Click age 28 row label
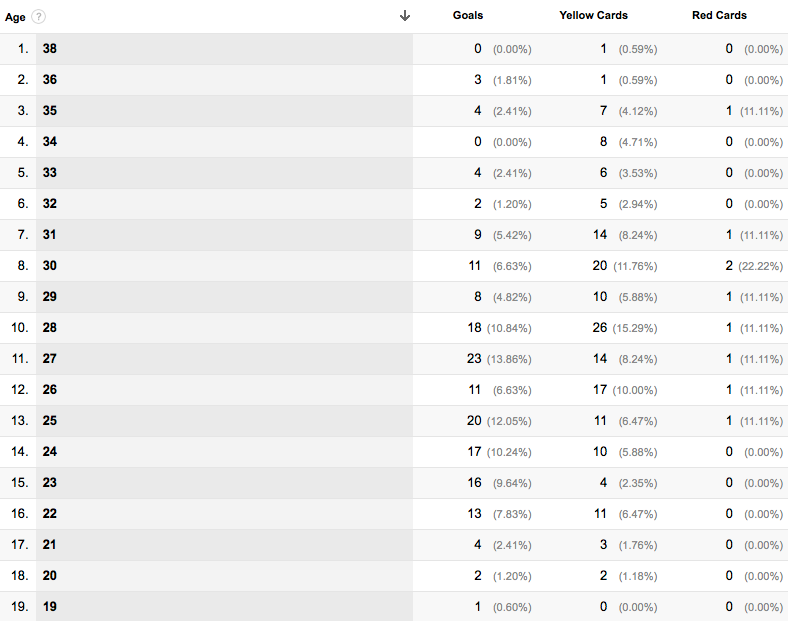 pos(50,328)
